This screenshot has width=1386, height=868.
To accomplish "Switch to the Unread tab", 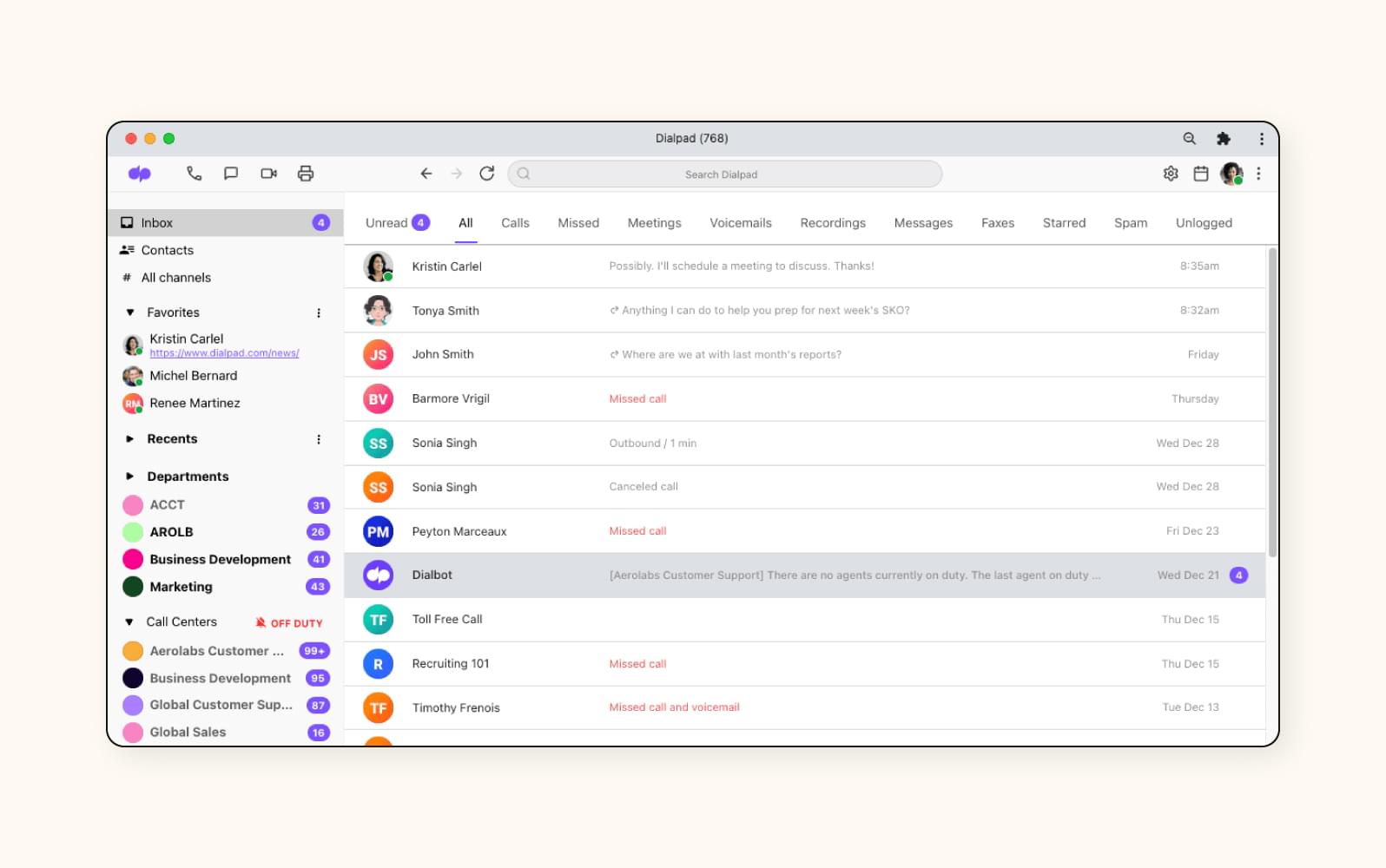I will [397, 223].
